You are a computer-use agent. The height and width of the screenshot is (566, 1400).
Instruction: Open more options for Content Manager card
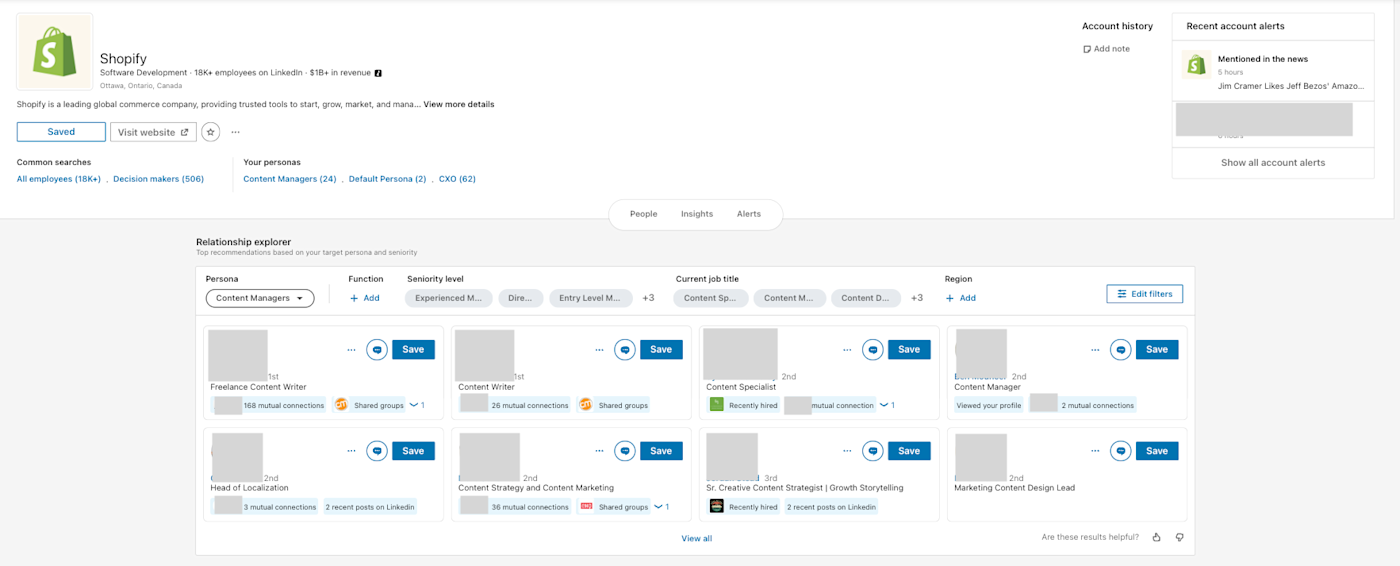point(1095,350)
